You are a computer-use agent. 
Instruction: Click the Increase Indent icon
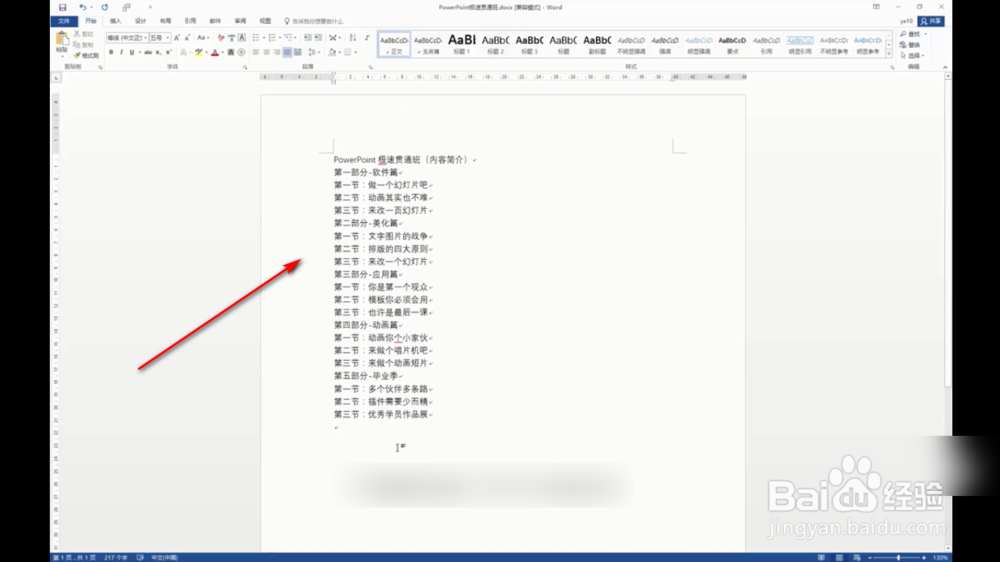[x=318, y=38]
